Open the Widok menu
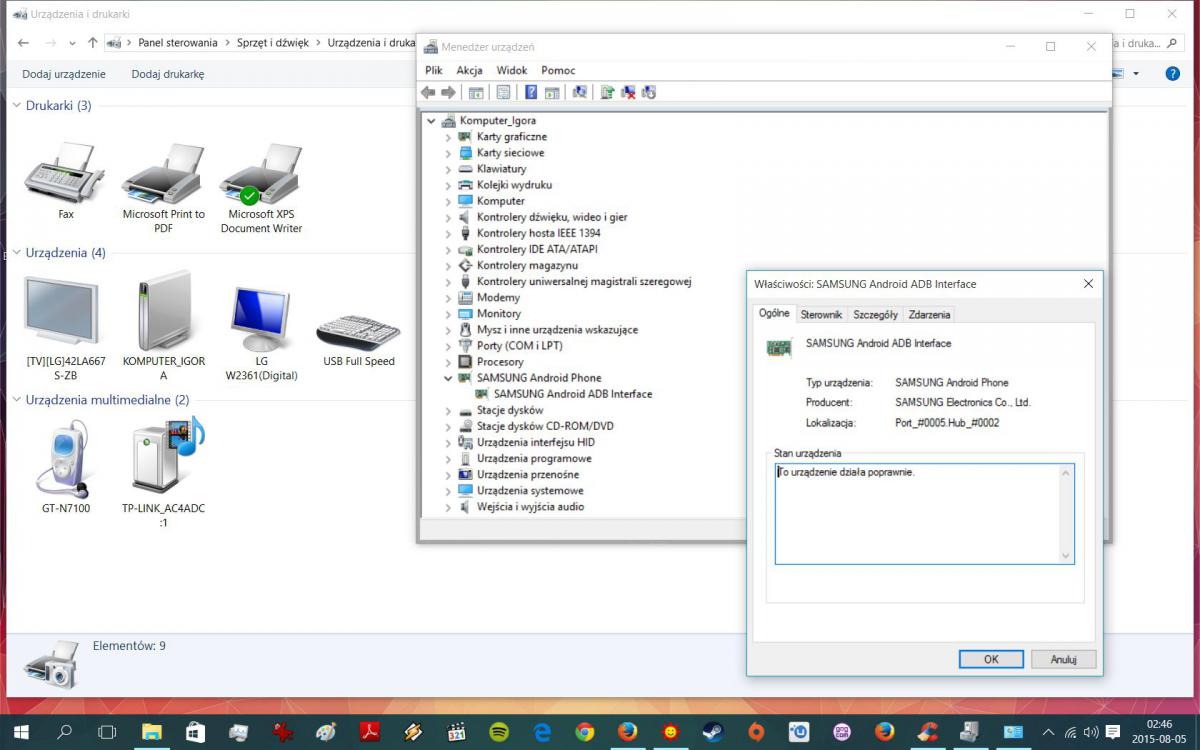The height and width of the screenshot is (750, 1200). coord(512,70)
